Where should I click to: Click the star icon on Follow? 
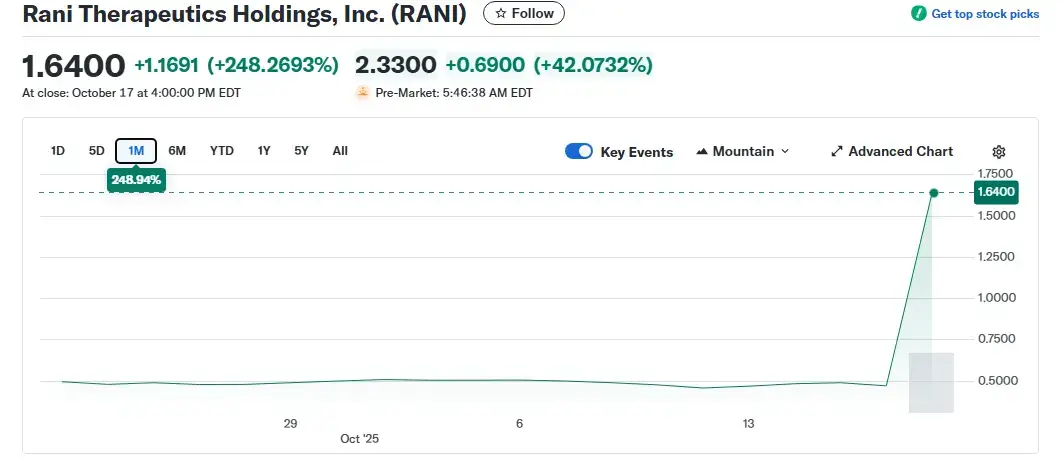pos(500,13)
